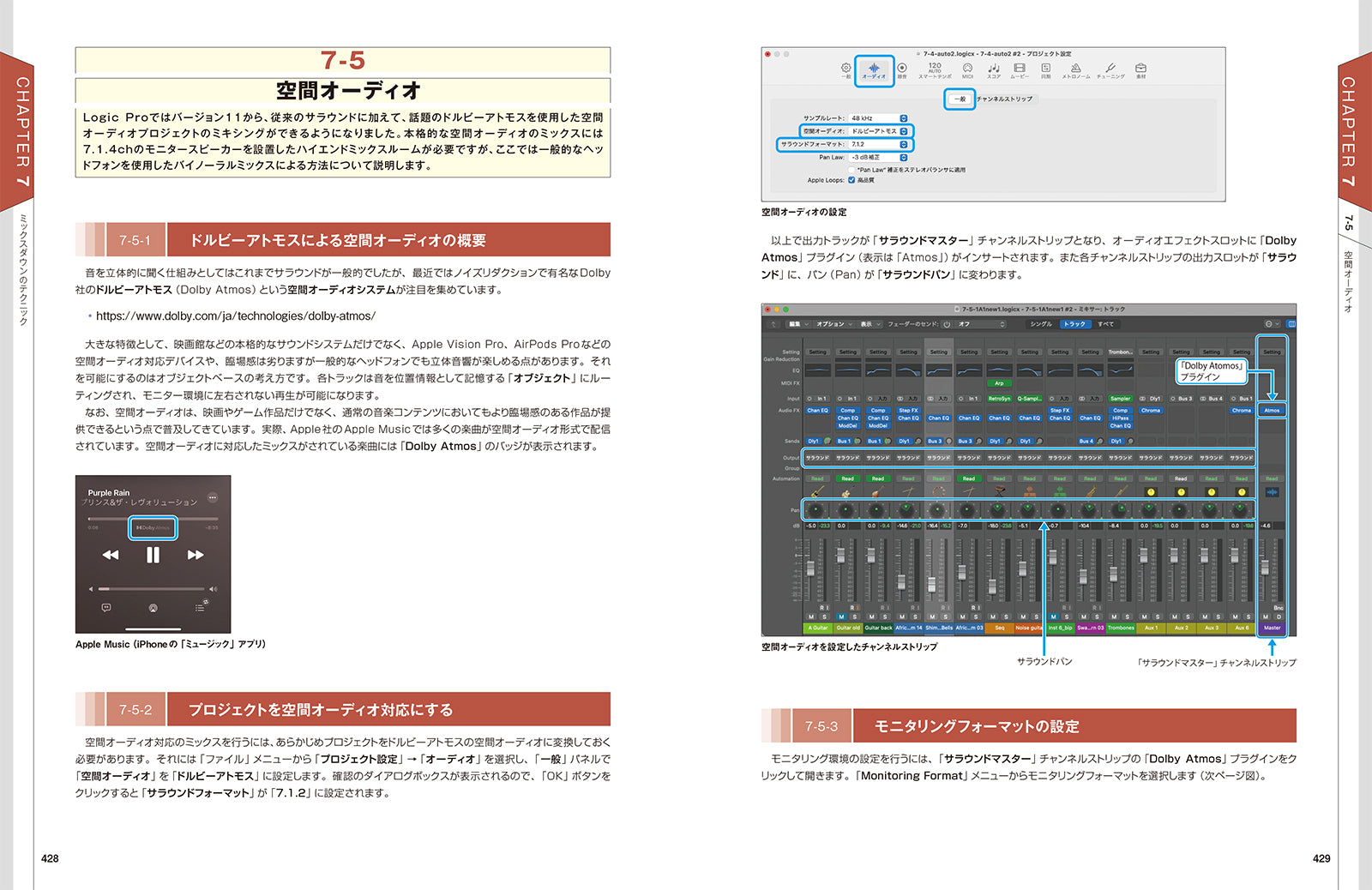This screenshot has height=890, width=1372.
Task: Adjust Music app volume slider
Action: point(152,589)
